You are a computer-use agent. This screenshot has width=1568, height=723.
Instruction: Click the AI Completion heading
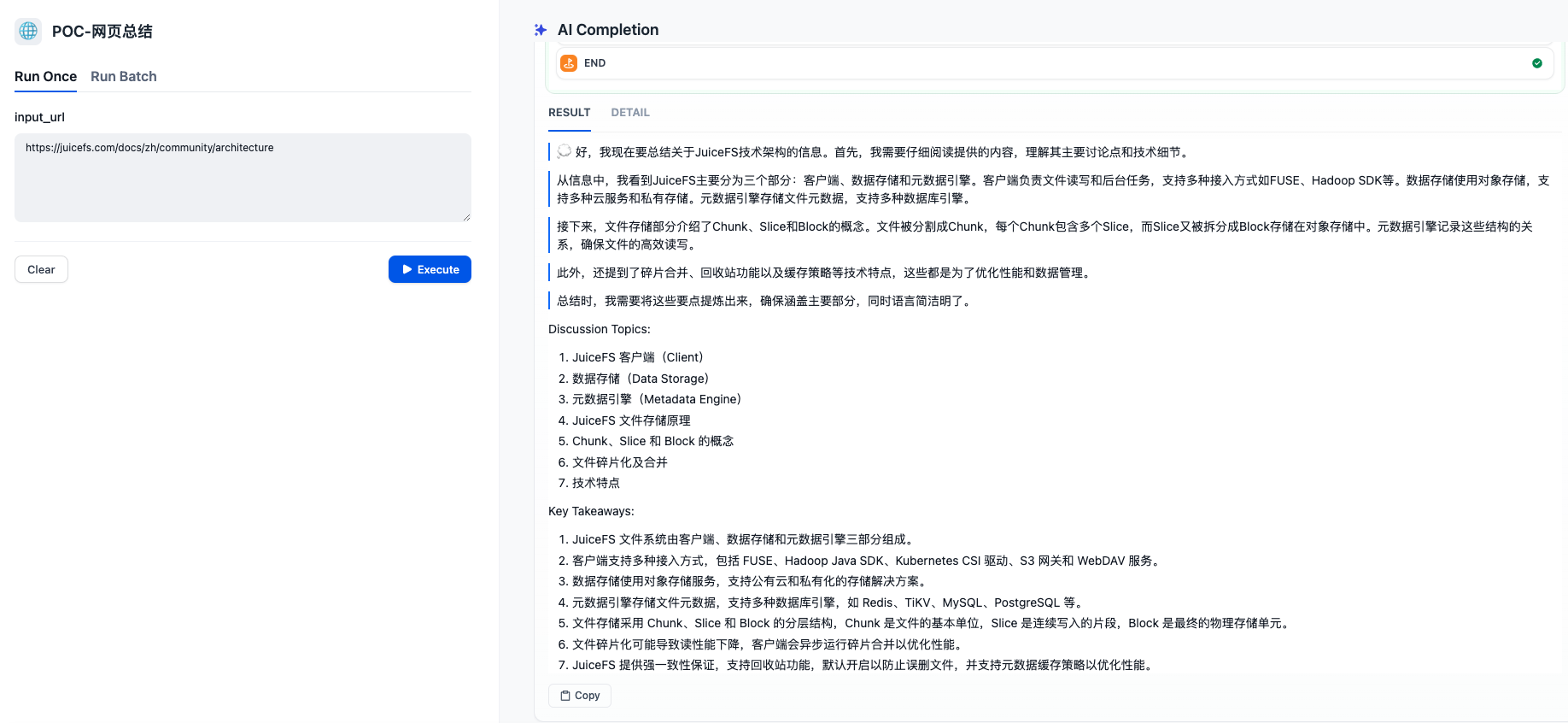pos(608,30)
